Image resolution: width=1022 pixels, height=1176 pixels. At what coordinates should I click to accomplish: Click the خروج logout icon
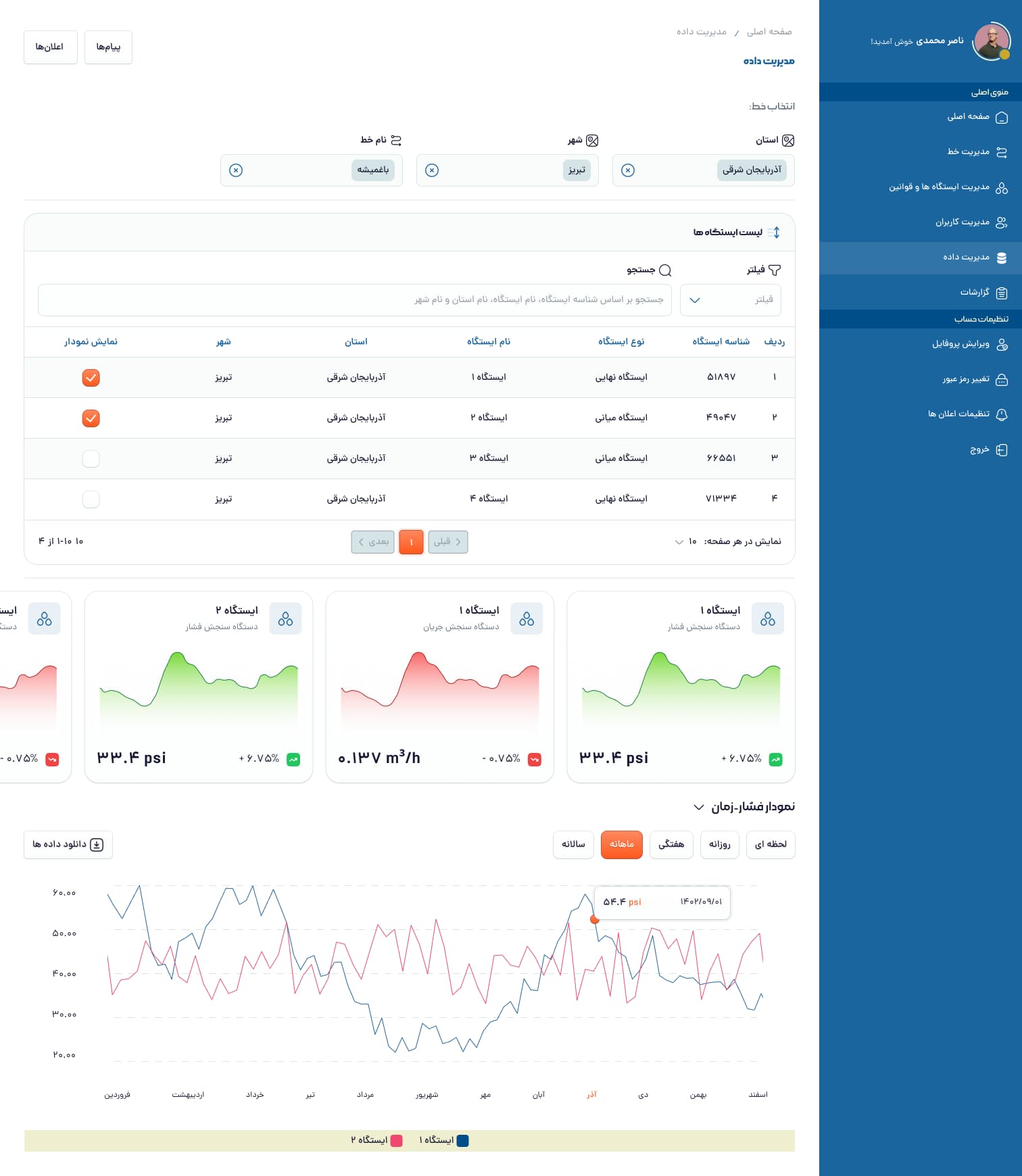coord(1002,449)
